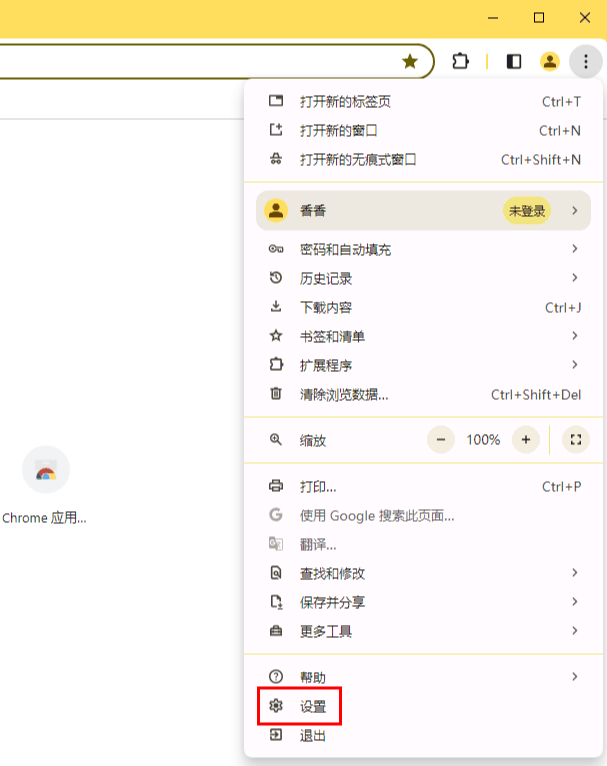Open the Extensions puzzle icon in toolbar
Viewport: 607px width, 766px height.
pyautogui.click(x=460, y=62)
